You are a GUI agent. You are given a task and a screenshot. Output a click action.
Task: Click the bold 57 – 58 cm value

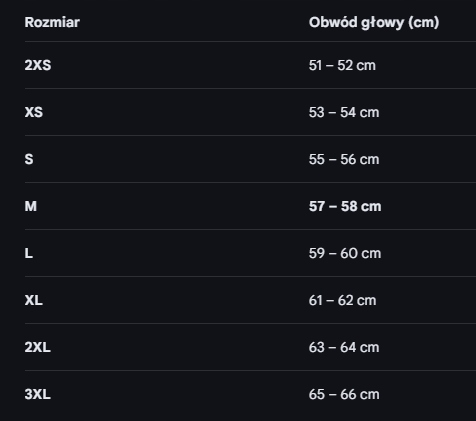click(x=345, y=206)
